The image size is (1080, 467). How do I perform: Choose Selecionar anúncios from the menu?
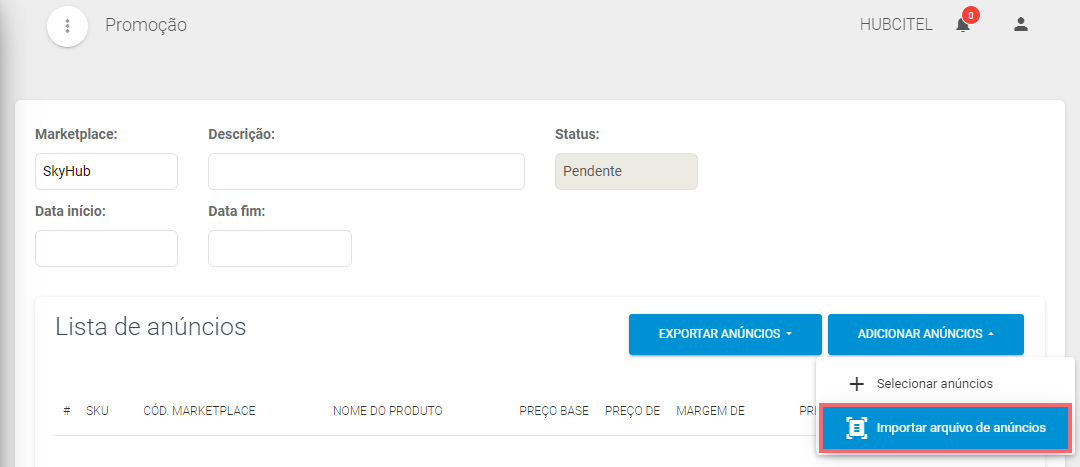pyautogui.click(x=945, y=384)
